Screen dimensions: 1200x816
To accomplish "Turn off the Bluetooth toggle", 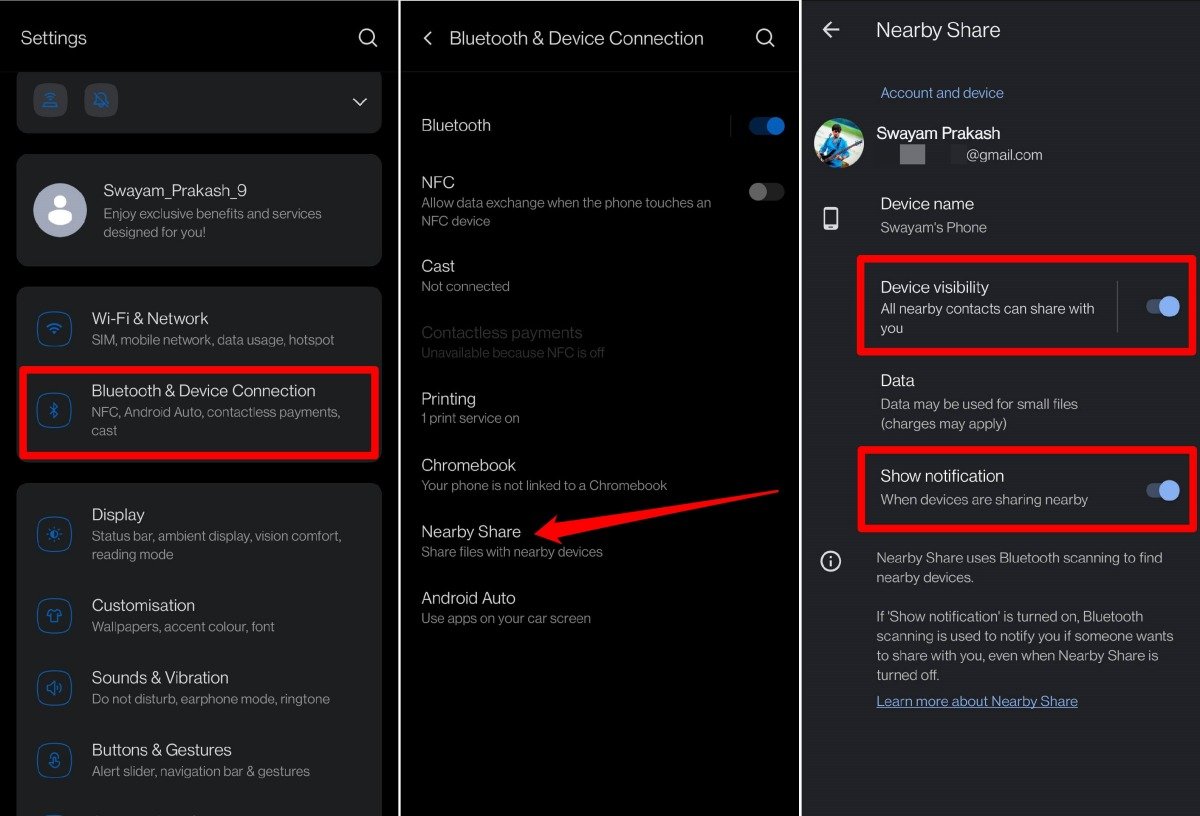I will (765, 125).
